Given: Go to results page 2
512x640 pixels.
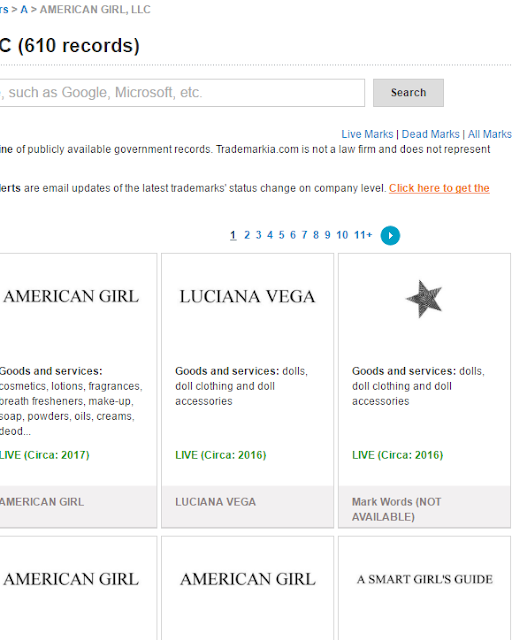Looking at the screenshot, I should coord(247,235).
